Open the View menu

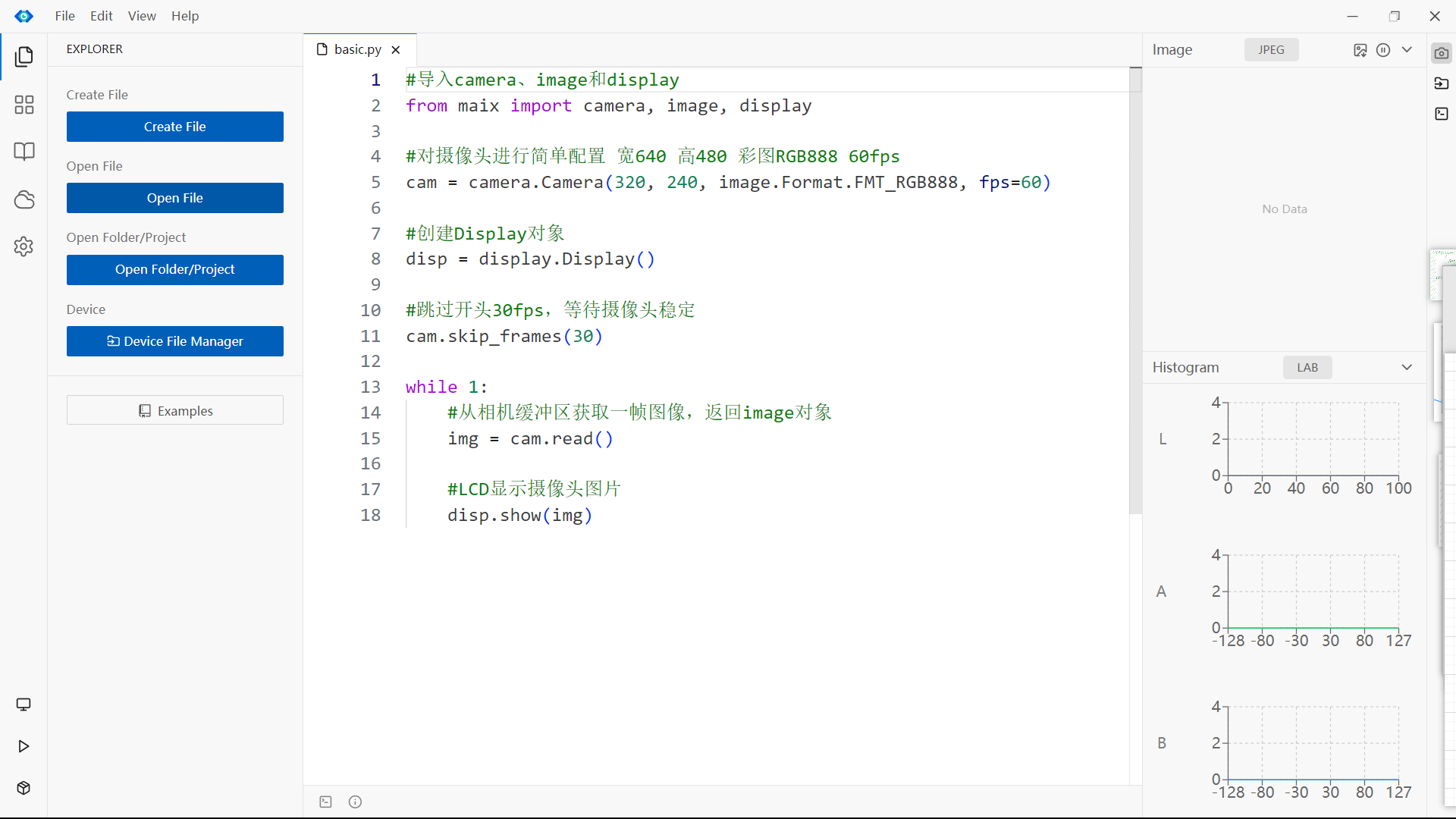(x=142, y=16)
